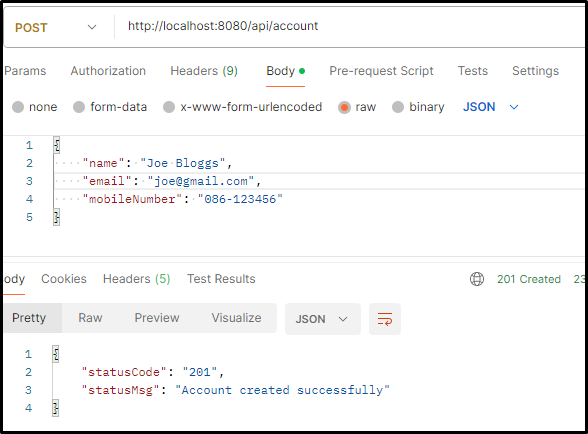Click the 201 Created status
The height and width of the screenshot is (434, 588).
[529, 279]
